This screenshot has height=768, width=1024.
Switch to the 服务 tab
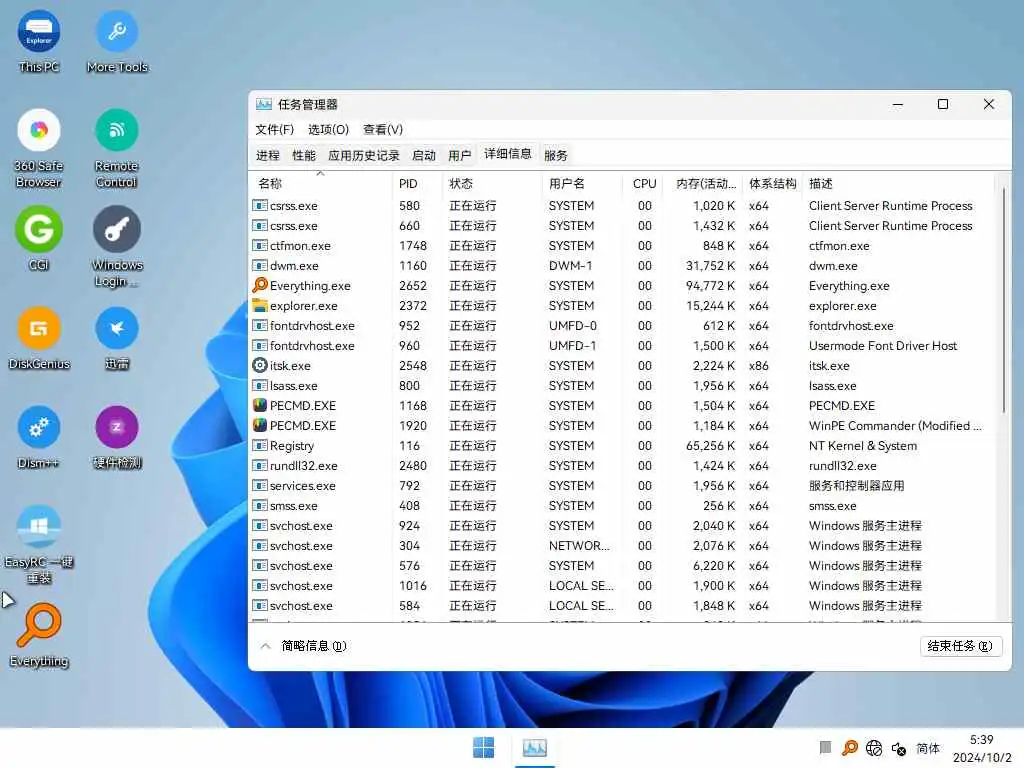pos(556,155)
